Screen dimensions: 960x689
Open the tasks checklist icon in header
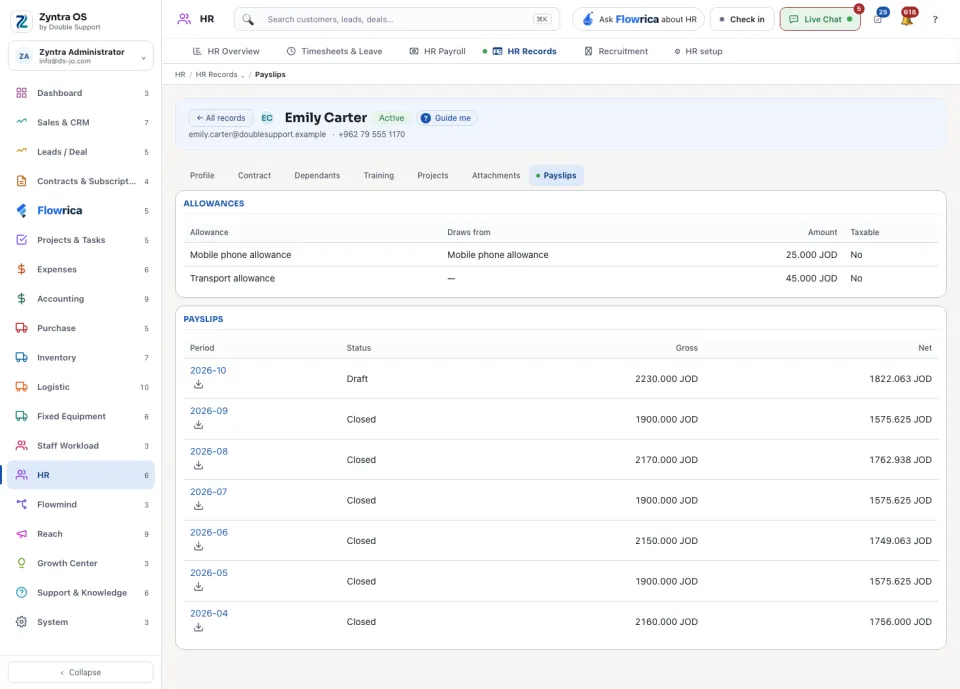878,19
